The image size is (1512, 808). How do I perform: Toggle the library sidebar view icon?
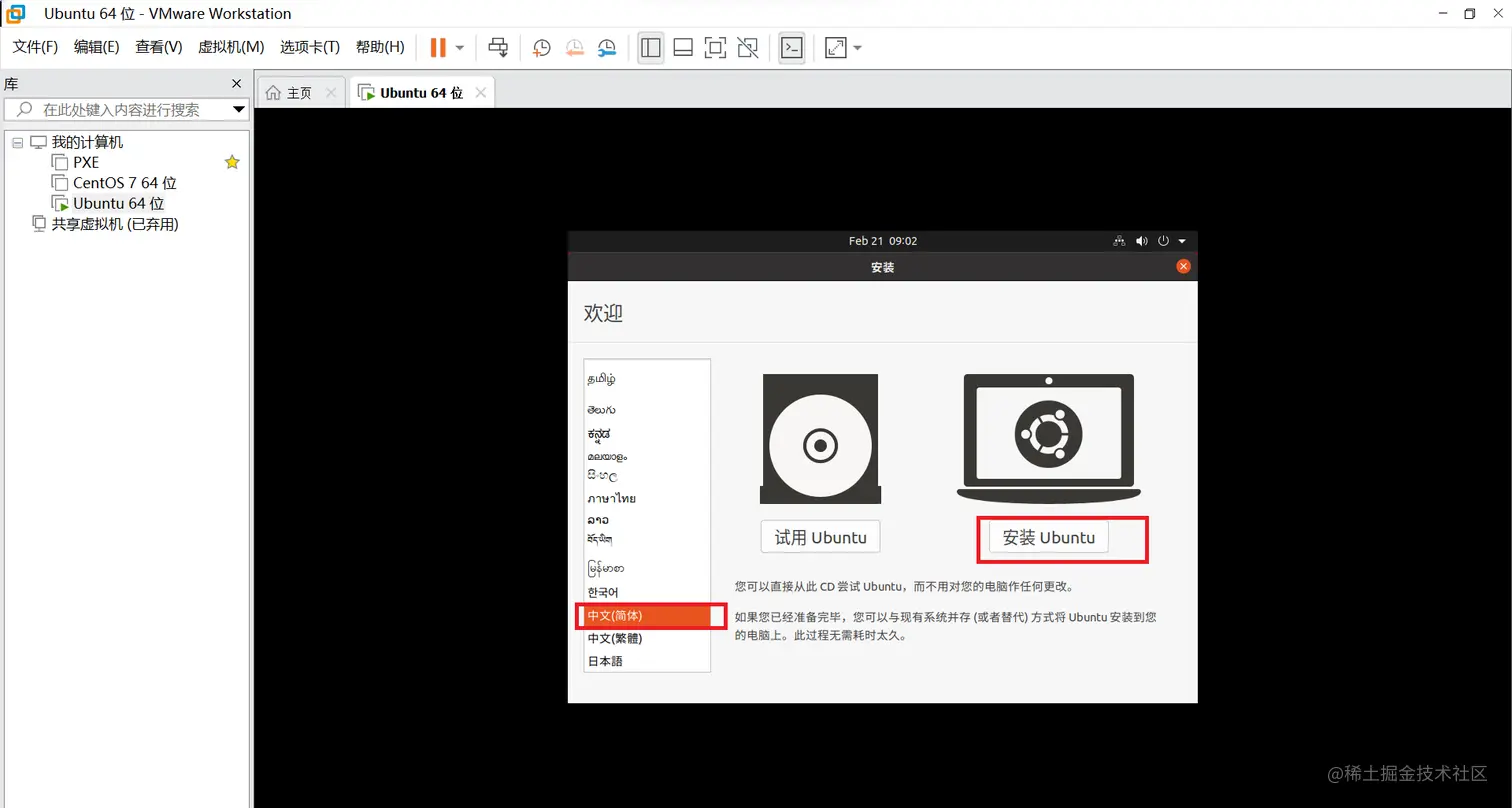pyautogui.click(x=651, y=47)
